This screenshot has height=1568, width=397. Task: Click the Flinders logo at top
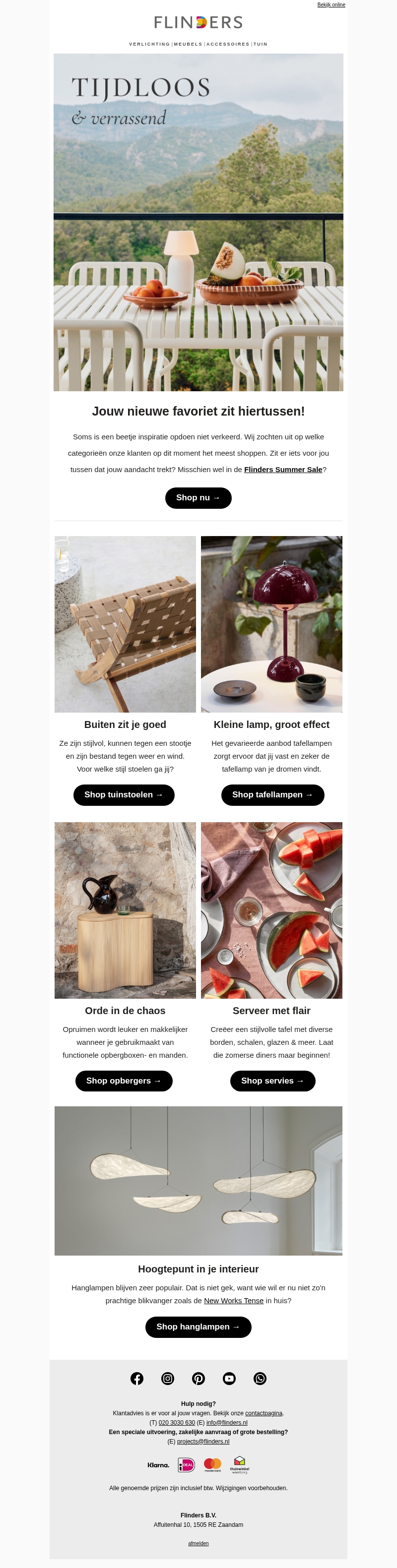coord(198,22)
